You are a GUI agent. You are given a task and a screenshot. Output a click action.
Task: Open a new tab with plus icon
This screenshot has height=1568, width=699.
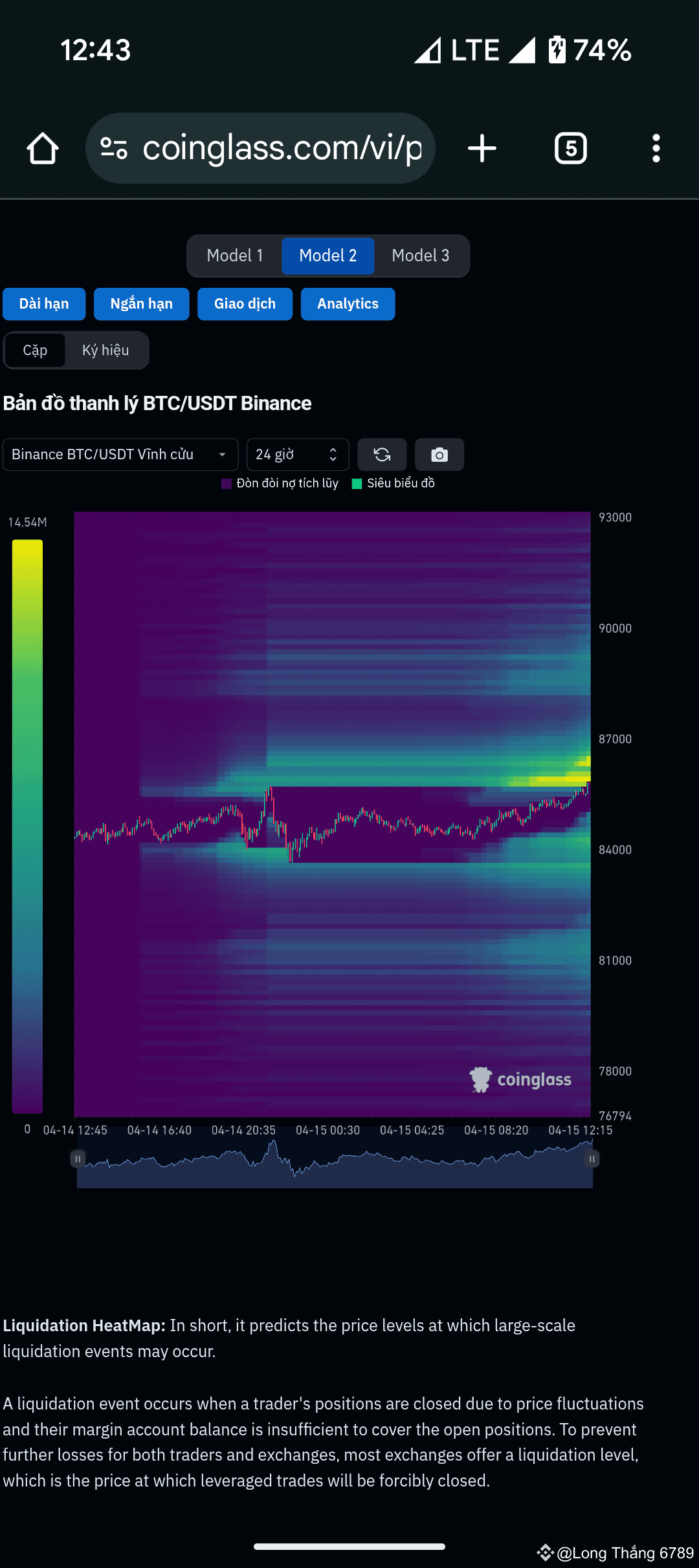coord(482,148)
